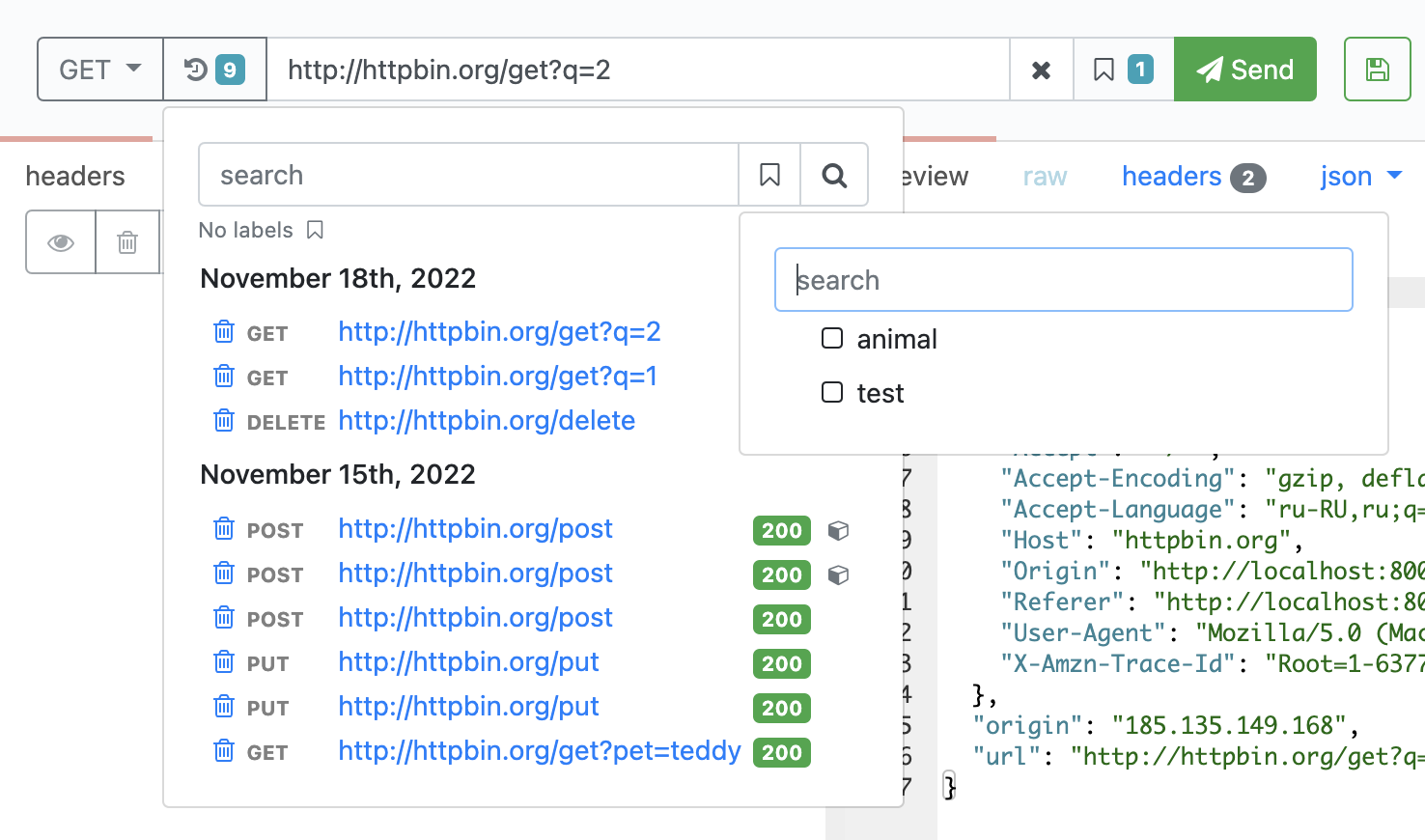Click the cube icon beside the first POST request

coord(839,530)
